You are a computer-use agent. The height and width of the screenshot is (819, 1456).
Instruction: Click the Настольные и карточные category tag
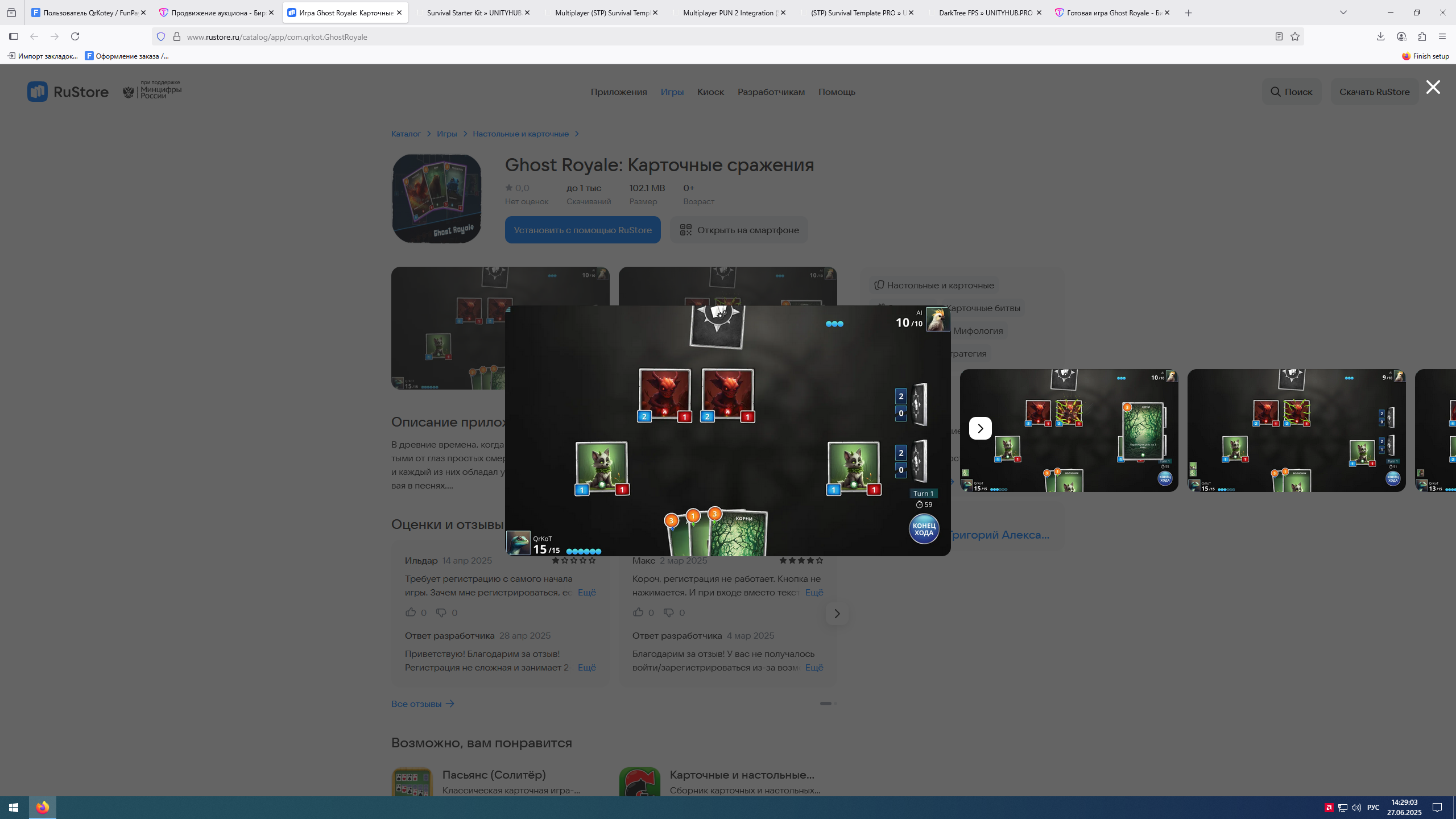[x=935, y=285]
